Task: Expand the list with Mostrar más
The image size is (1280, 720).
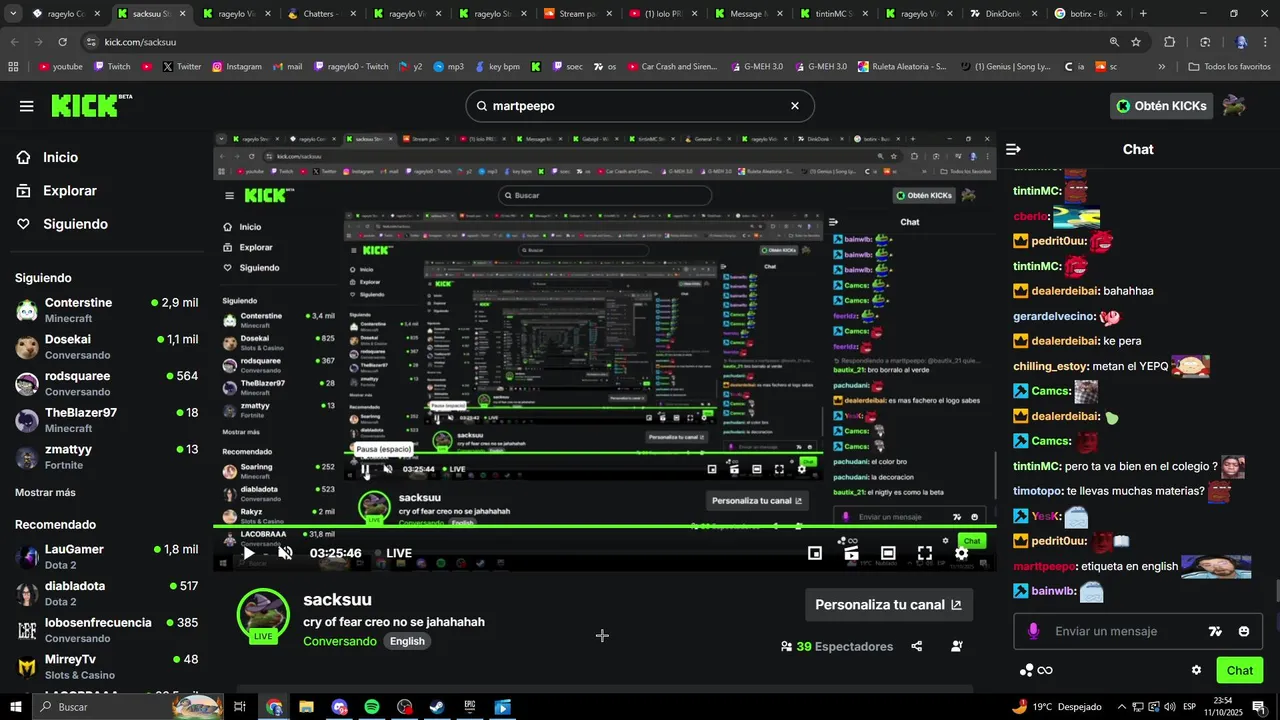Action: tap(45, 492)
